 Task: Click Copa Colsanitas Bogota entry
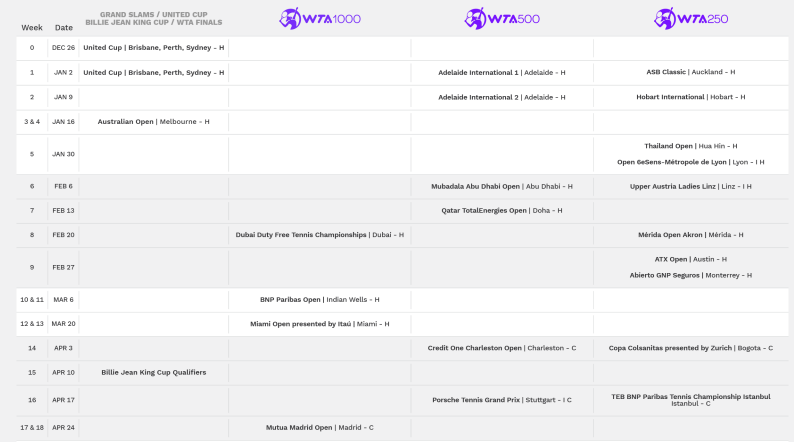691,348
